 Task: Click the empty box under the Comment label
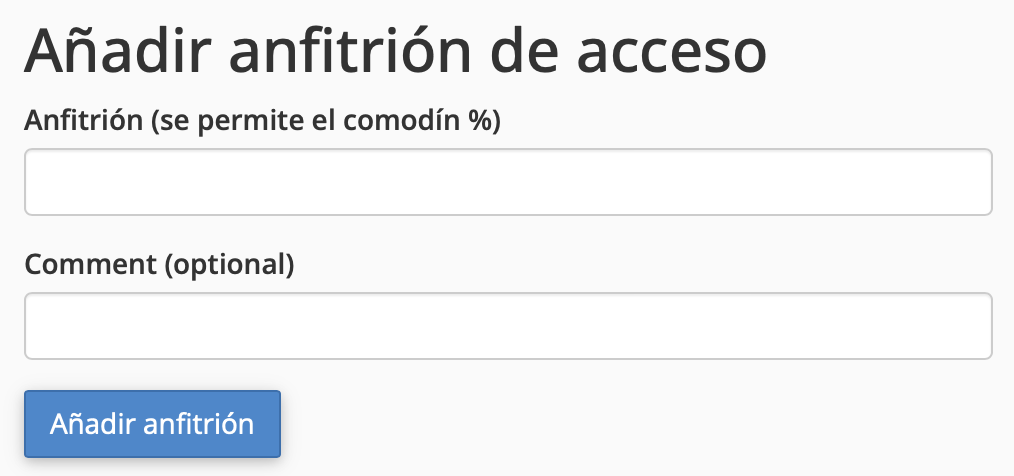click(508, 326)
